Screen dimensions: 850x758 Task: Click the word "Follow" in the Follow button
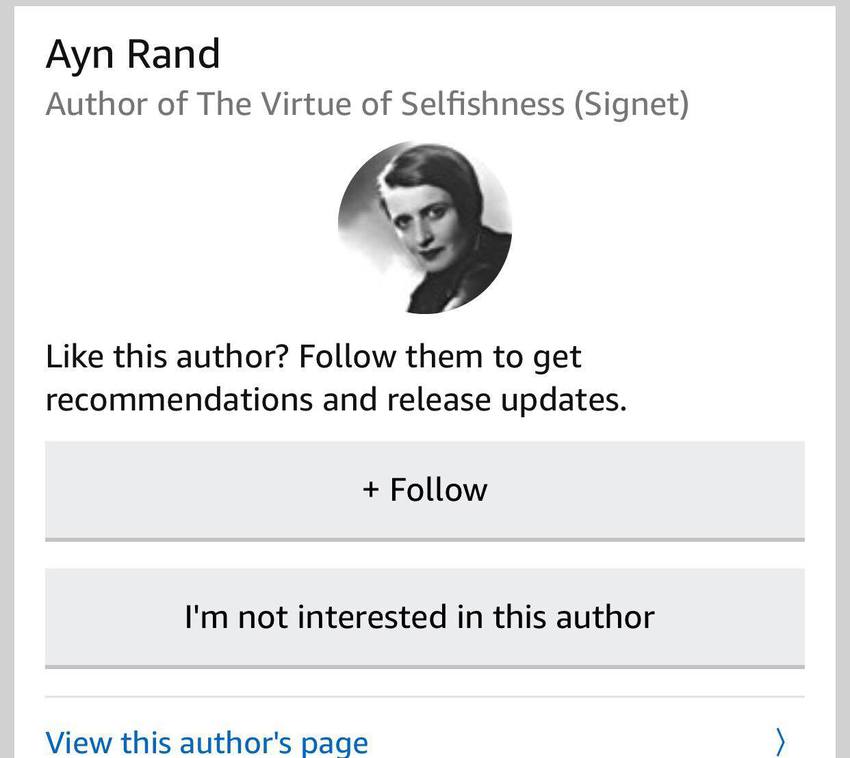click(x=438, y=490)
